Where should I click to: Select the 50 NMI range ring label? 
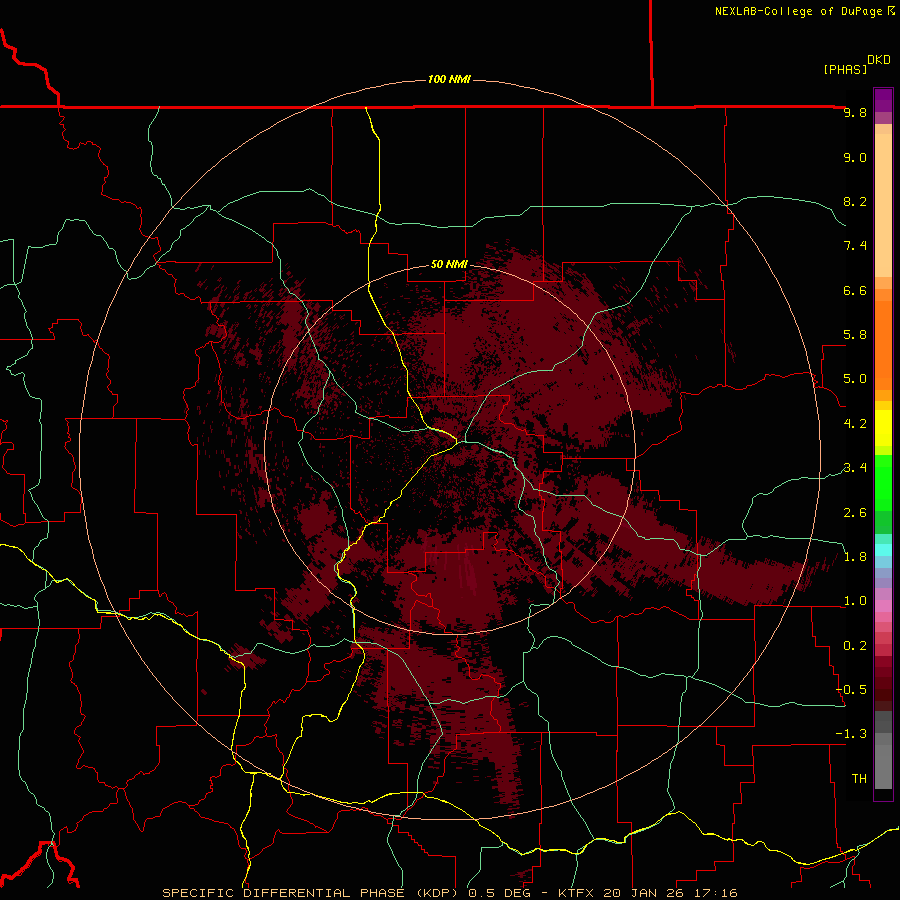pyautogui.click(x=449, y=264)
